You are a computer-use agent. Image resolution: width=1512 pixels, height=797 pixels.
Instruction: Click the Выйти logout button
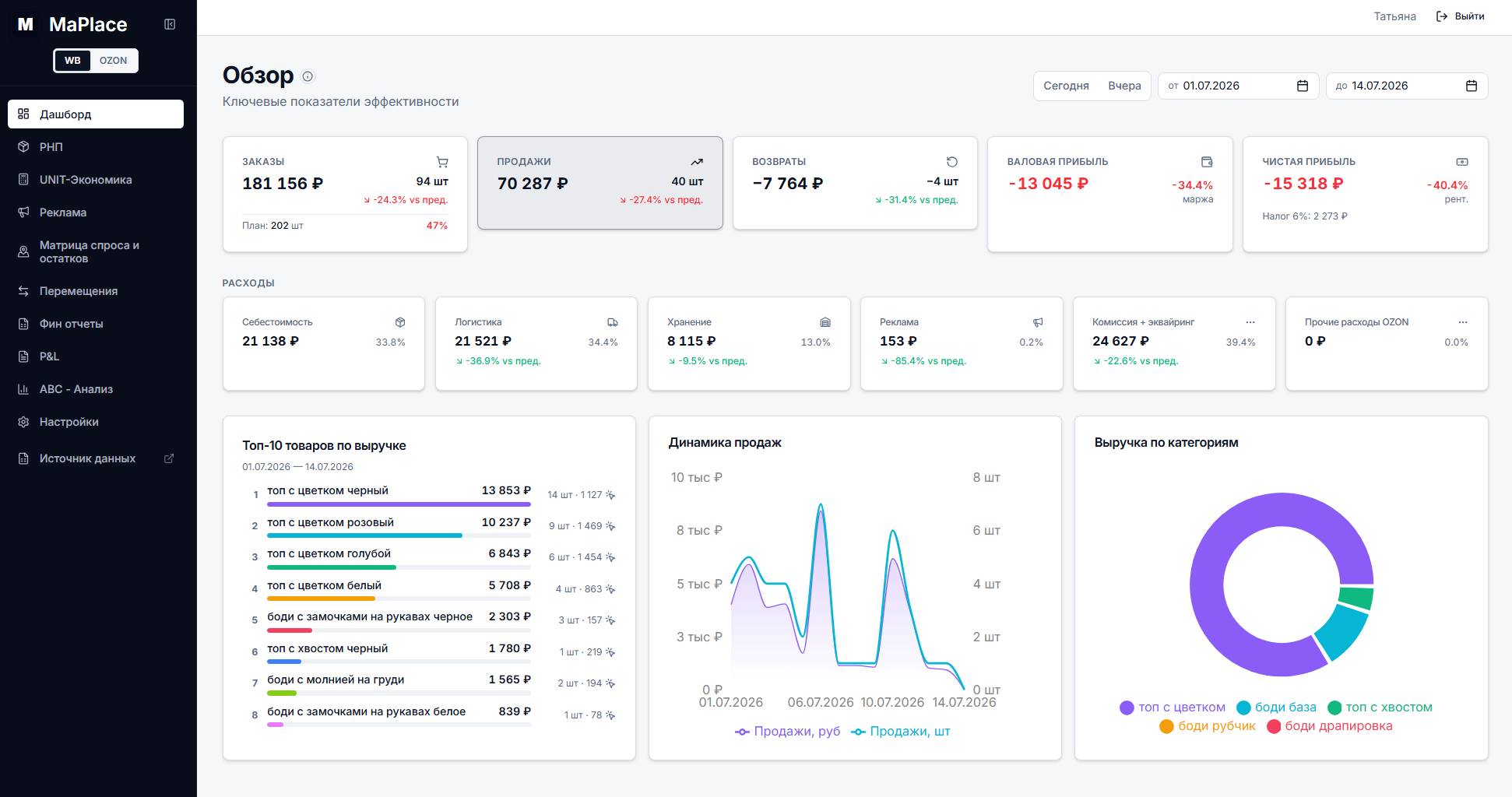pos(1461,16)
